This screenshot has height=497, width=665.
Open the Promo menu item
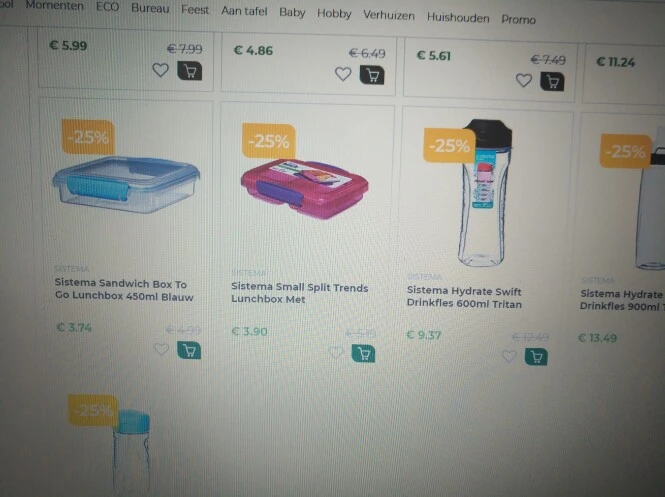pyautogui.click(x=519, y=20)
